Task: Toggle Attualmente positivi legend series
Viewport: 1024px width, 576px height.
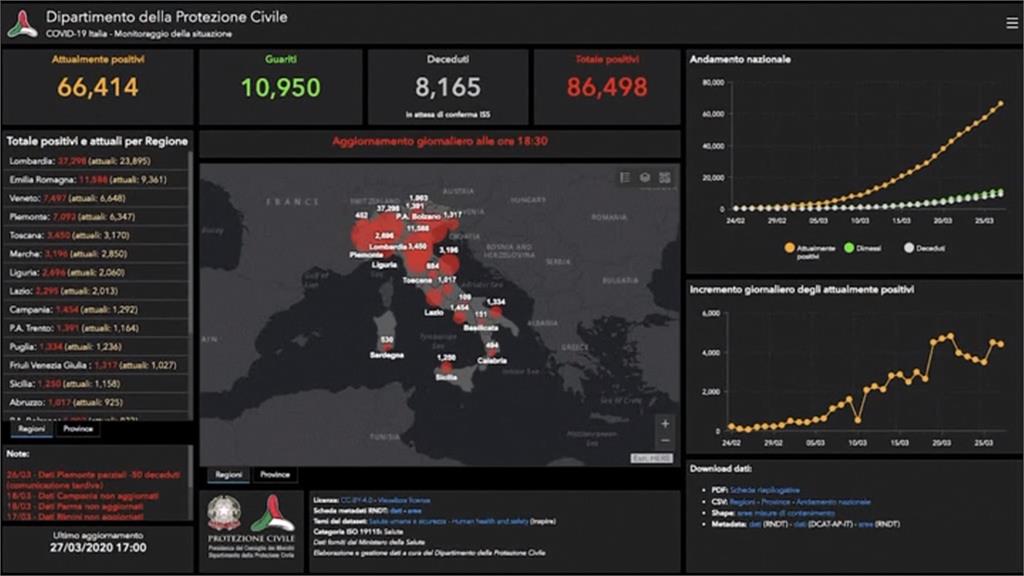Action: click(x=810, y=251)
